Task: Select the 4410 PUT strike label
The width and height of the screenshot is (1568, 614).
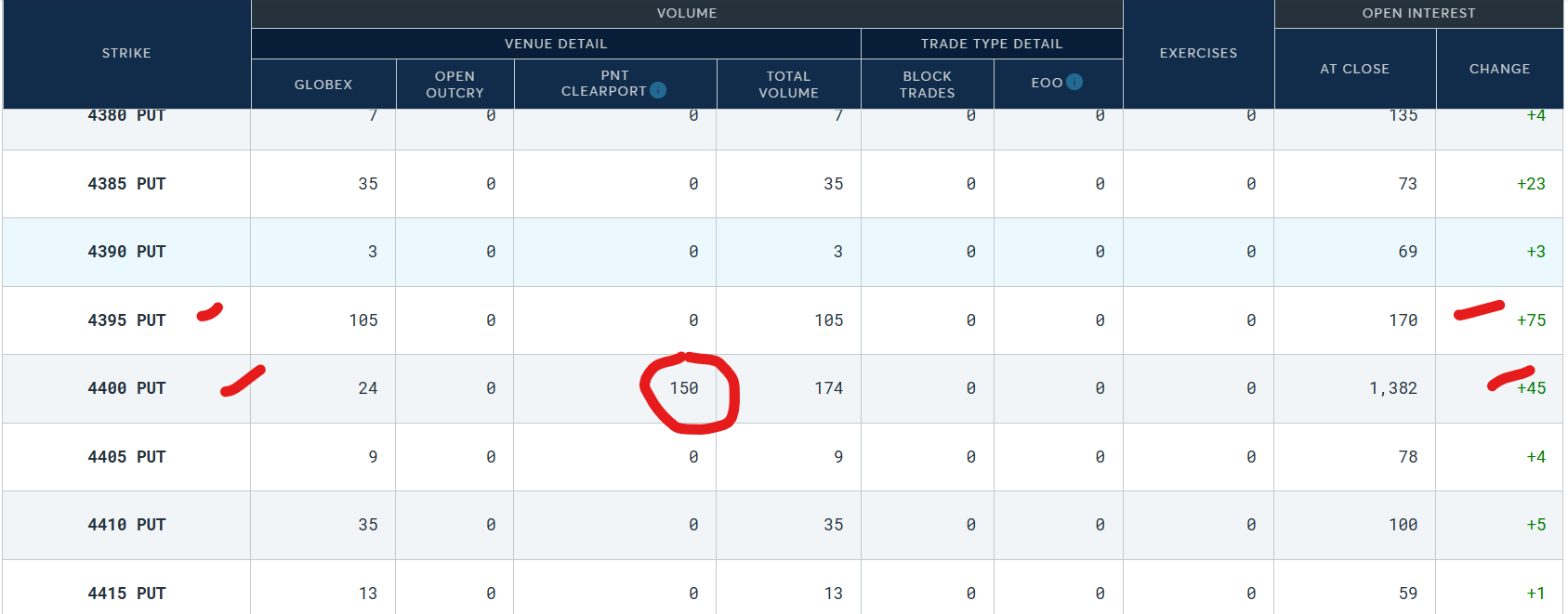Action: coord(126,525)
